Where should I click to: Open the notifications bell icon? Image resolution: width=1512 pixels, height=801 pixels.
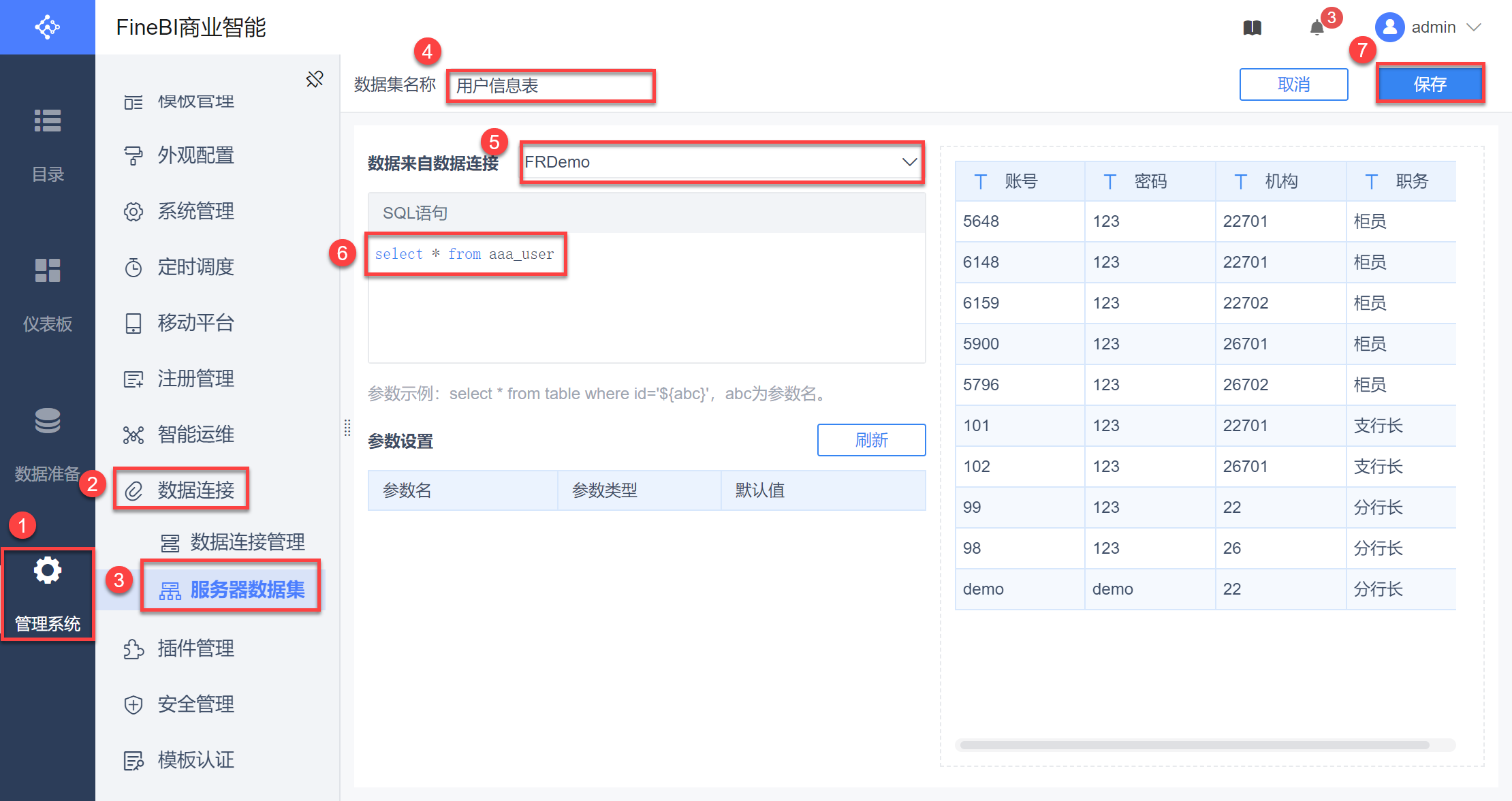tap(1317, 28)
